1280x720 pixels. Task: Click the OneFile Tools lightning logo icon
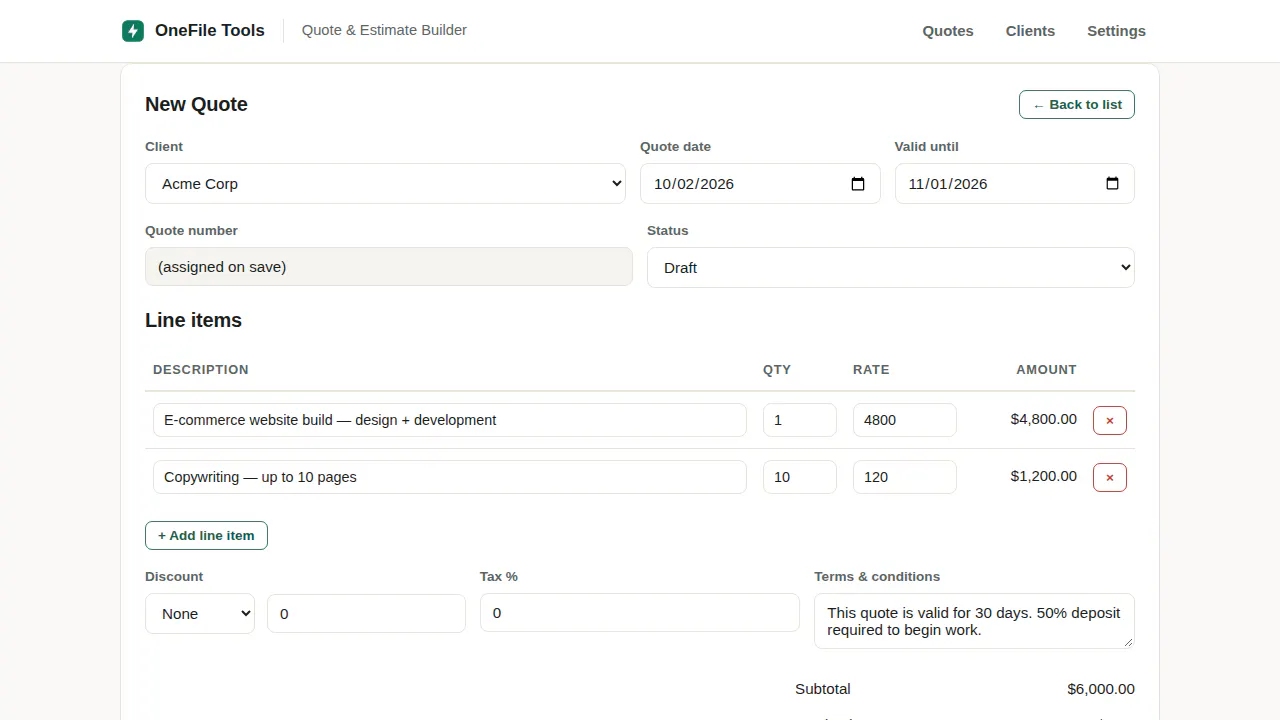click(133, 31)
